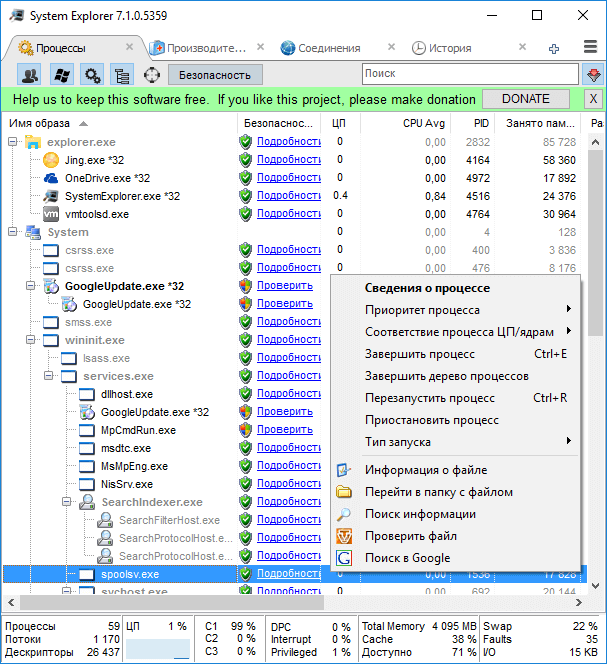Close the Процессы tab

point(130,47)
